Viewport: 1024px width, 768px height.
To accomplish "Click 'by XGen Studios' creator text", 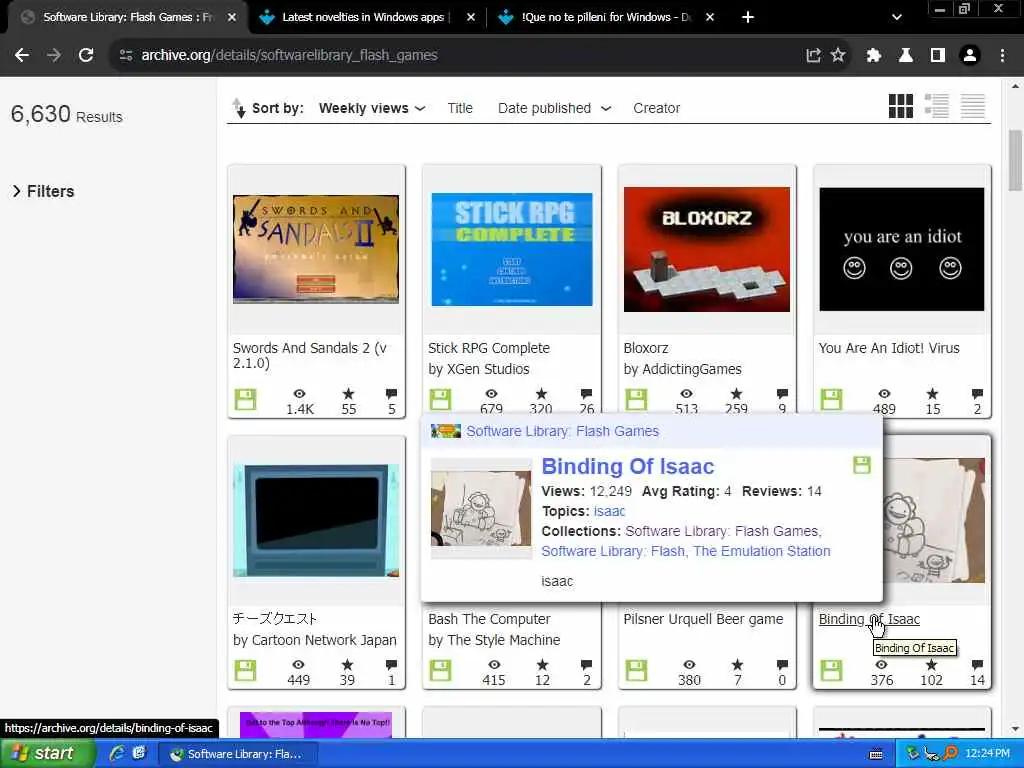I will pos(479,369).
